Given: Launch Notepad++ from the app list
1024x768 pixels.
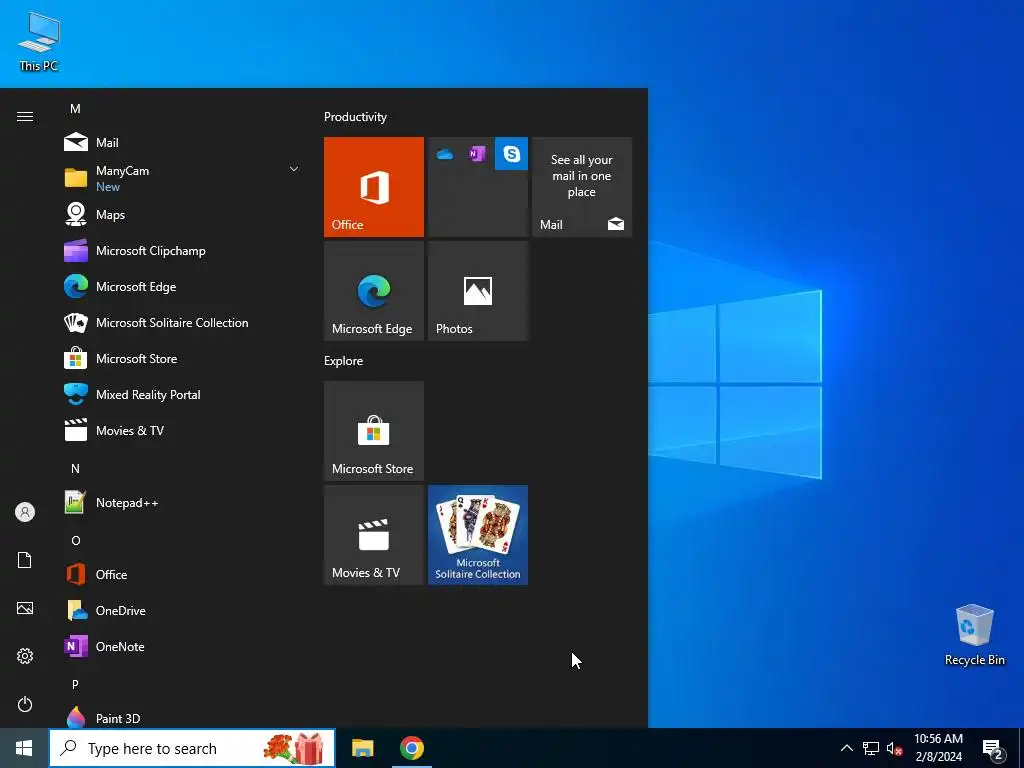Looking at the screenshot, I should coord(183,502).
